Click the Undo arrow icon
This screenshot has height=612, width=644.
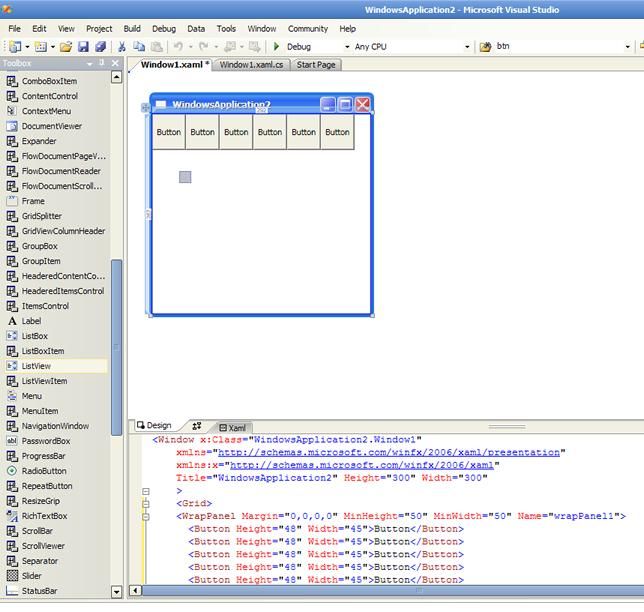pos(178,46)
